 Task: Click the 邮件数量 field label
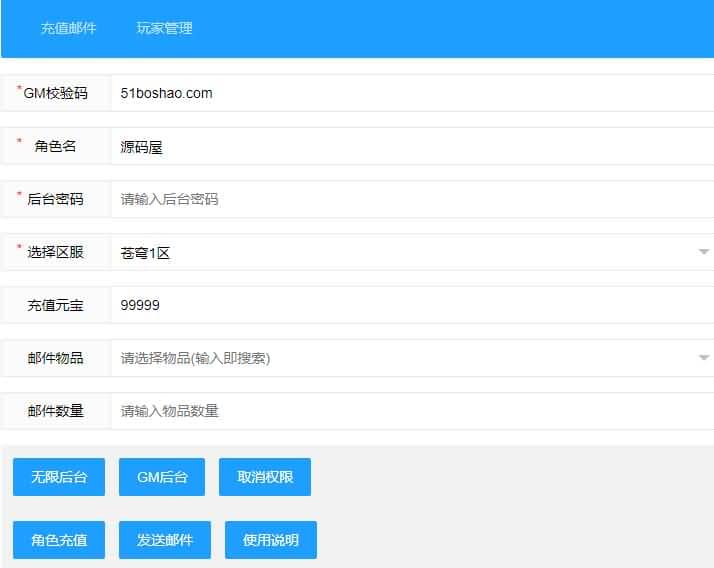pos(55,411)
